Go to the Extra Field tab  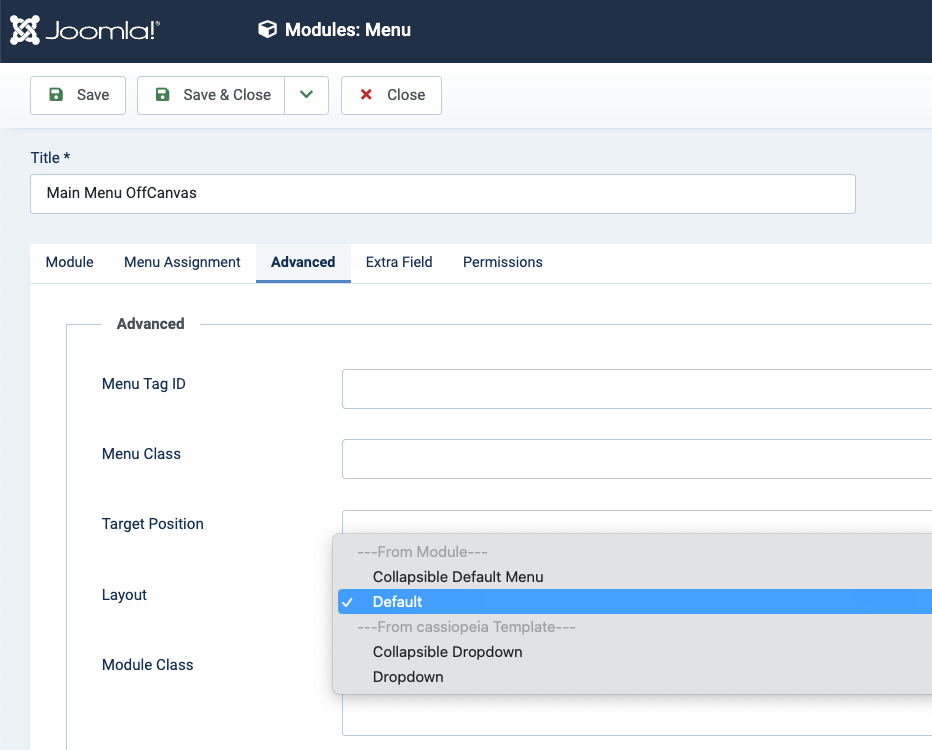(399, 262)
